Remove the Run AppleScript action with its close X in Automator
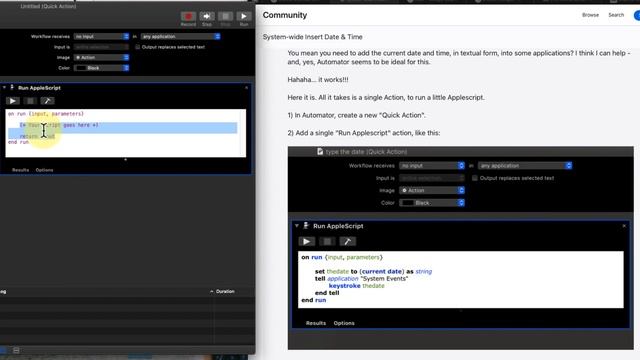Image resolution: width=640 pixels, height=360 pixels. (246, 87)
